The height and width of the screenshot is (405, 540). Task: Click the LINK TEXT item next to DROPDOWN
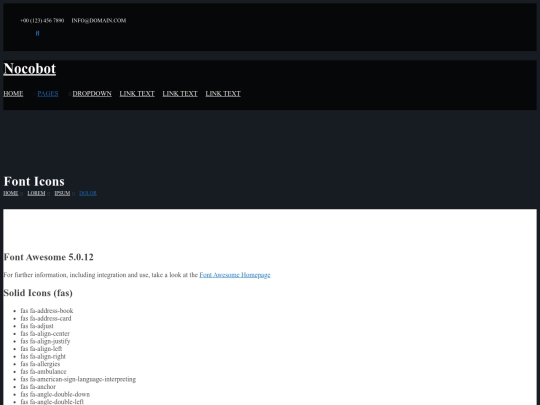pyautogui.click(x=137, y=94)
